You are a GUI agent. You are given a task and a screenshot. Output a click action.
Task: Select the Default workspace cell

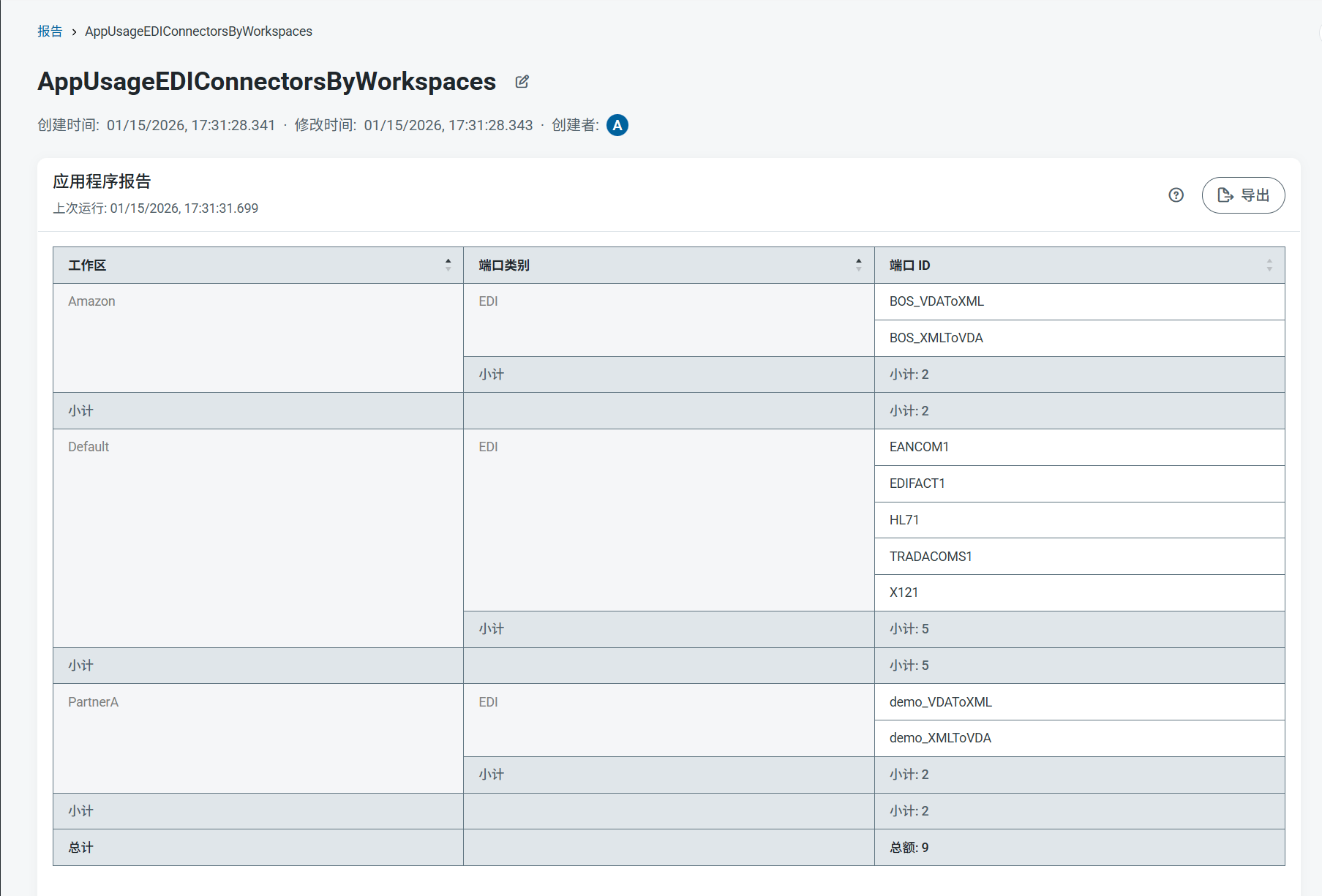coord(258,538)
